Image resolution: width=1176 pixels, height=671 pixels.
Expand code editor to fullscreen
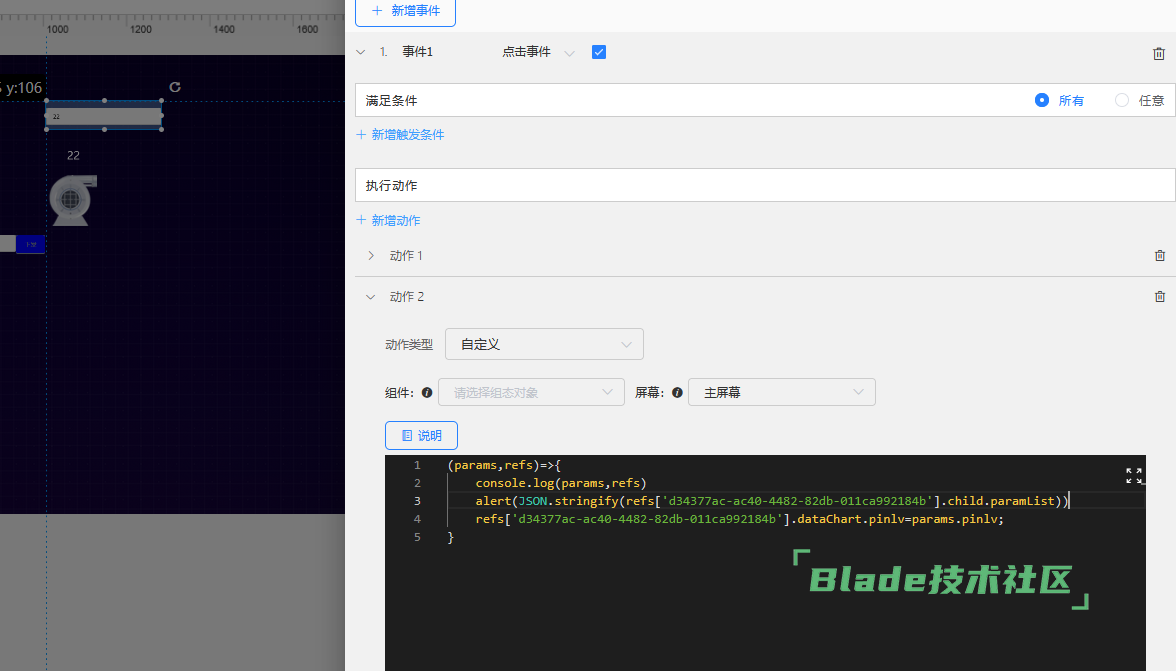pyautogui.click(x=1134, y=476)
